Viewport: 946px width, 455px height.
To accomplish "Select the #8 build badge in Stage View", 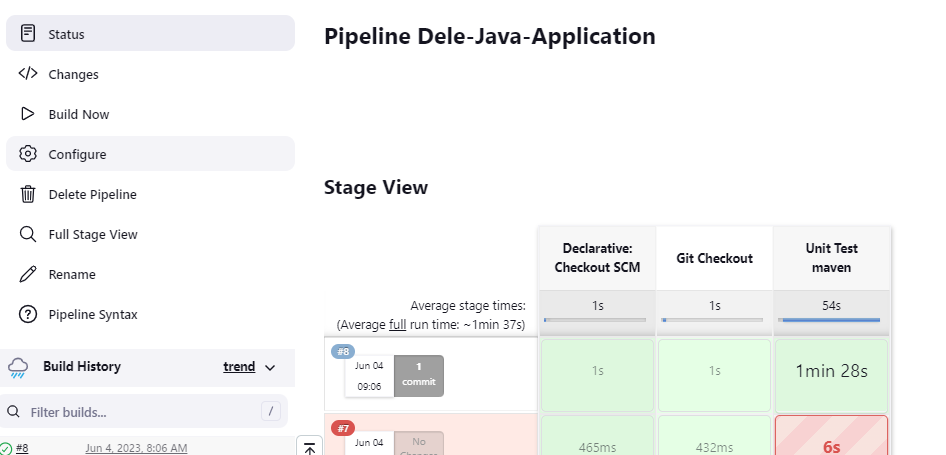I will [x=343, y=352].
